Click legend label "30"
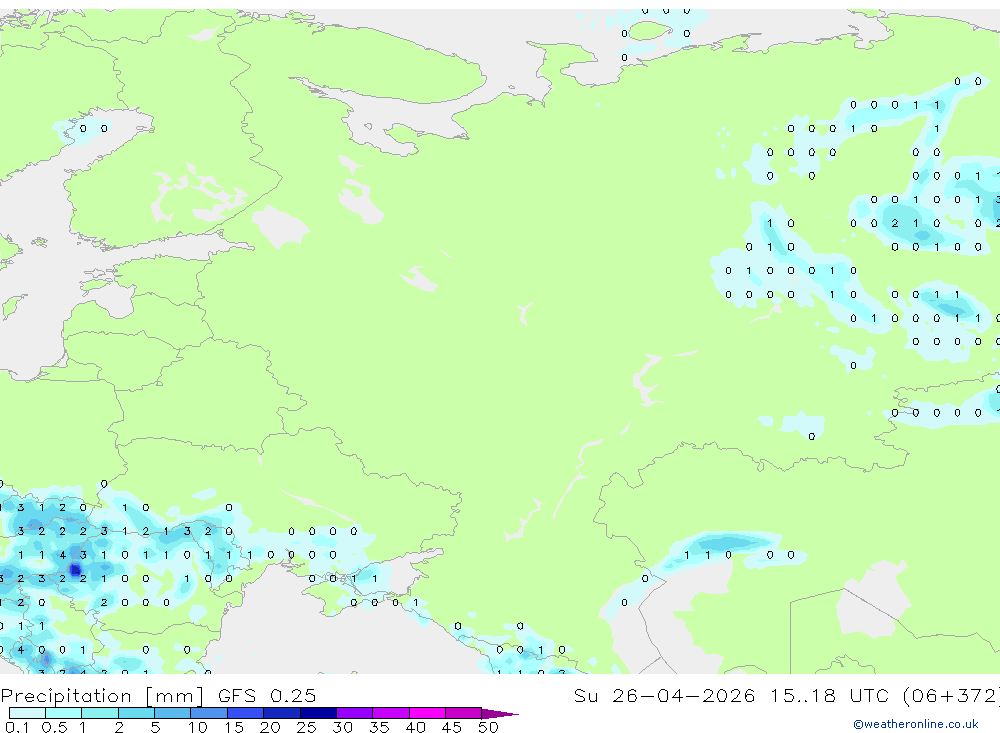This screenshot has height=733, width=1000. click(x=342, y=727)
